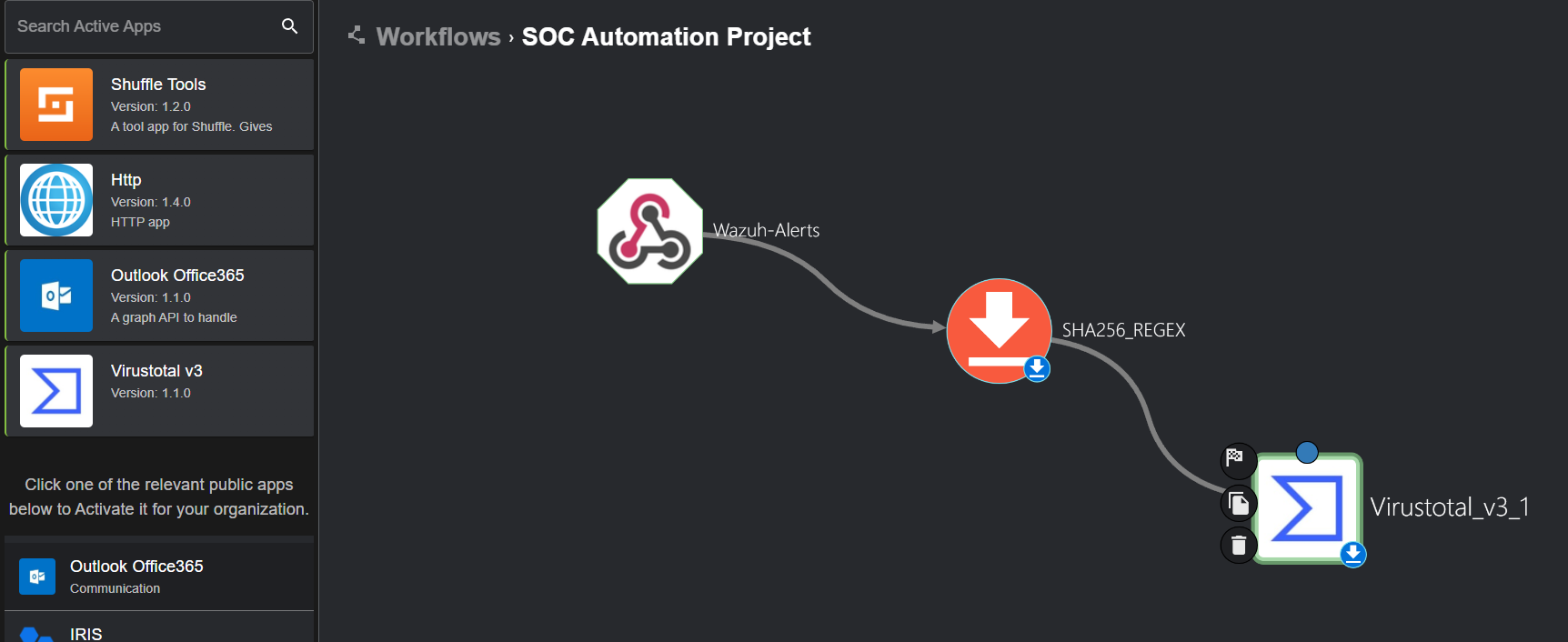The width and height of the screenshot is (1568, 642).
Task: Delete the Virustotal_v3_1 node with trash icon
Action: (1238, 545)
